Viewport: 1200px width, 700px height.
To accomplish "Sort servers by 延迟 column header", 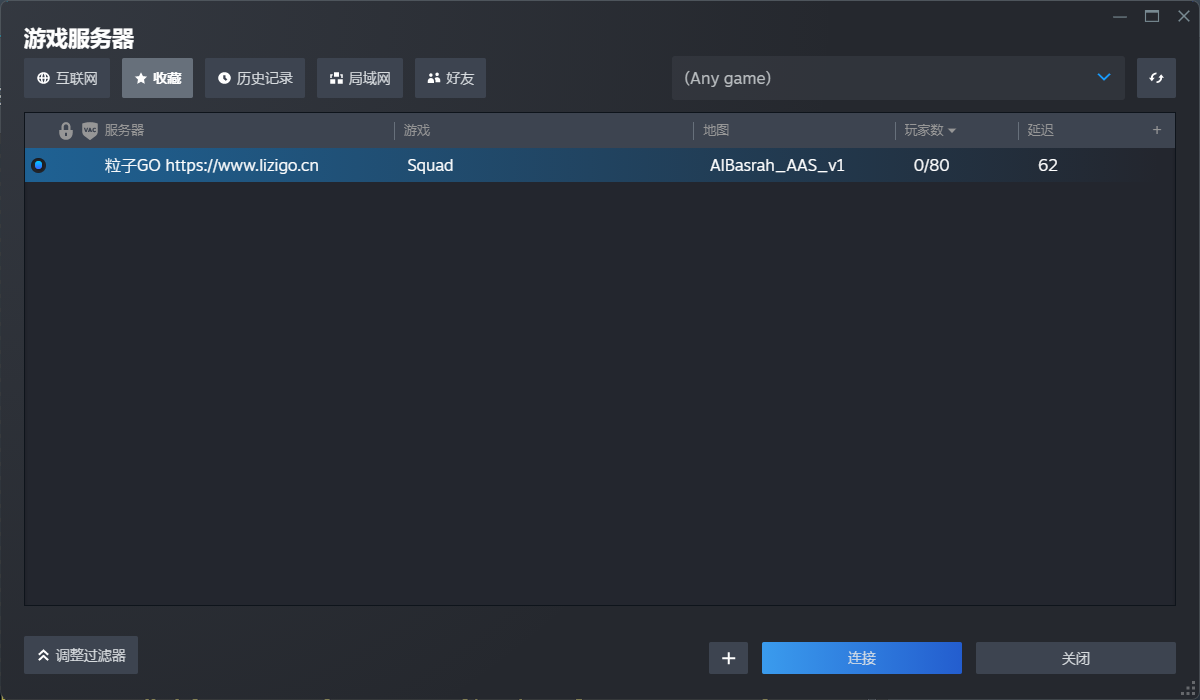I will 1041,131.
